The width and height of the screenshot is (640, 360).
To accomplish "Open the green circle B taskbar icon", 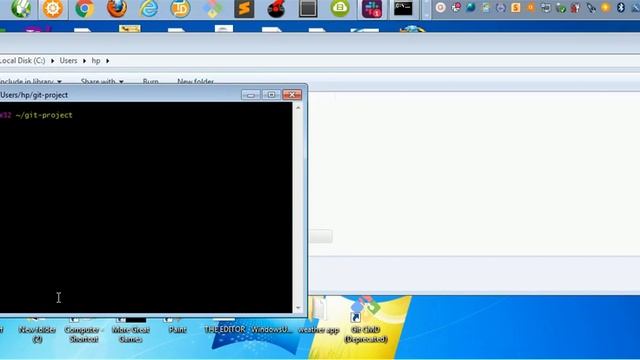I will click(x=340, y=8).
